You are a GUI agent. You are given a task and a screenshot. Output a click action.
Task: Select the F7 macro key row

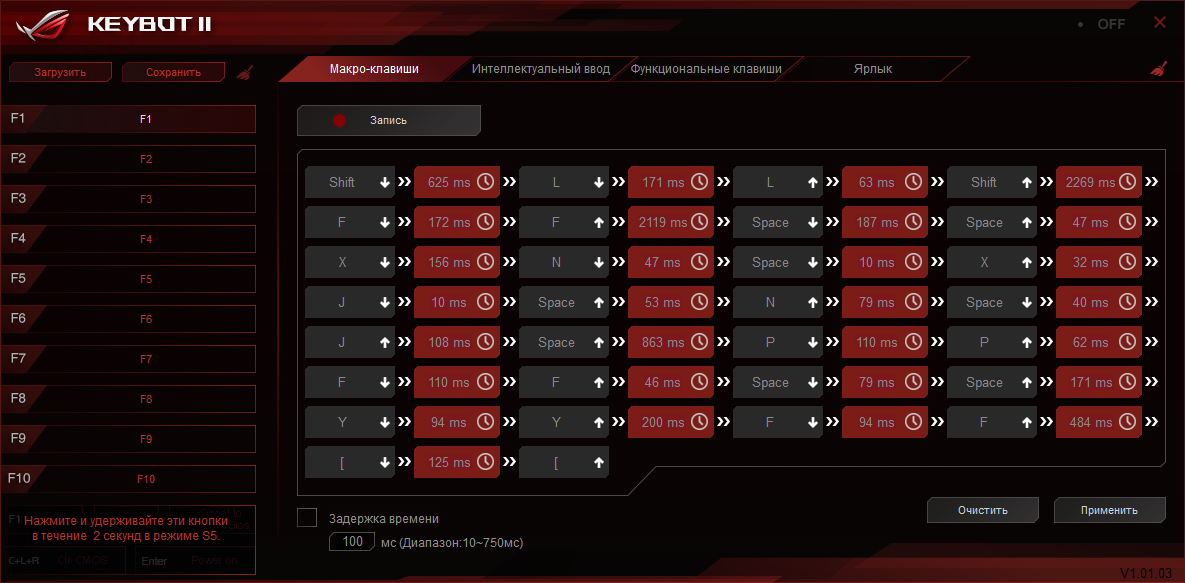click(128, 359)
